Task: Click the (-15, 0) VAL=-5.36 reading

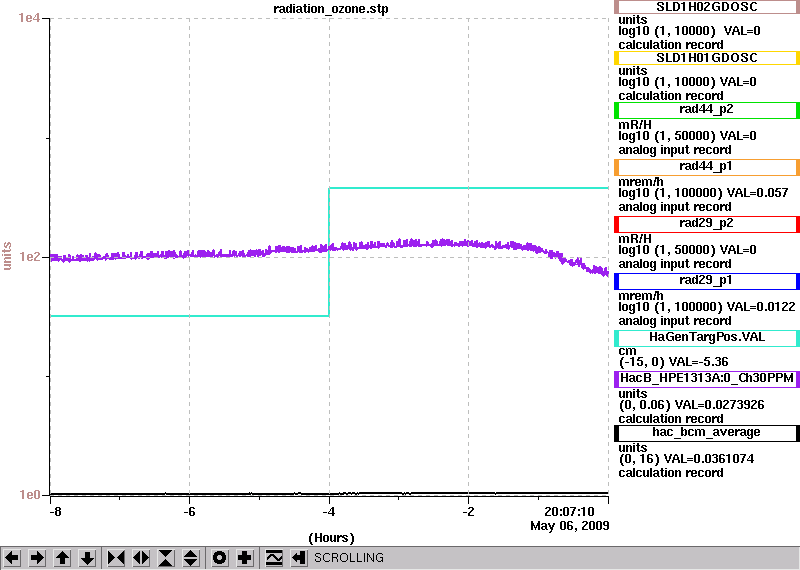Action: click(673, 362)
